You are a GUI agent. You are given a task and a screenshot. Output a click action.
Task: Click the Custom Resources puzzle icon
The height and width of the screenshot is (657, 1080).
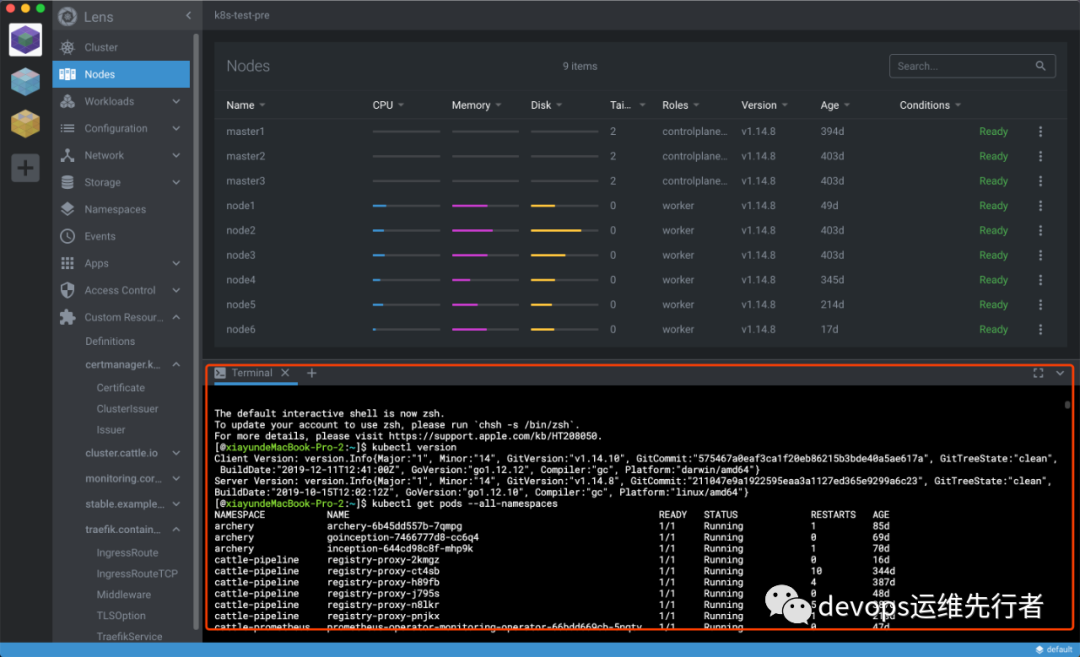68,317
